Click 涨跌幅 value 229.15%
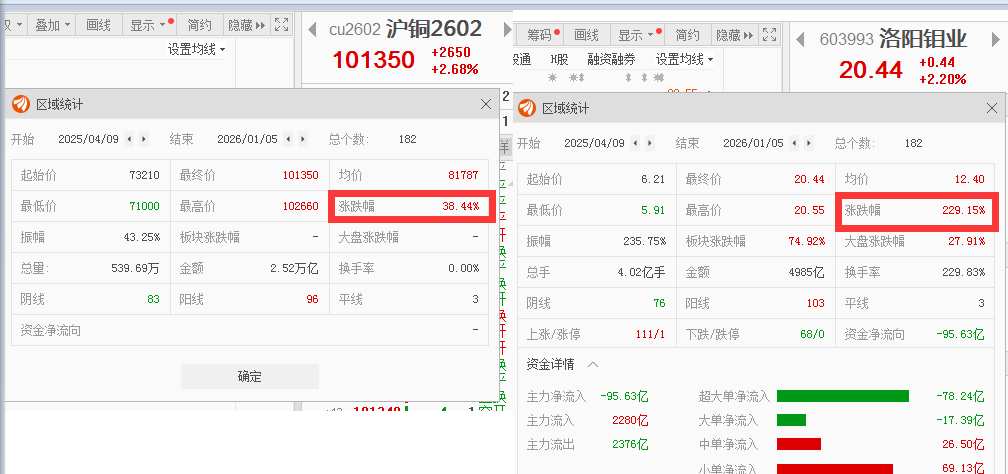The height and width of the screenshot is (474, 1008). (x=964, y=210)
